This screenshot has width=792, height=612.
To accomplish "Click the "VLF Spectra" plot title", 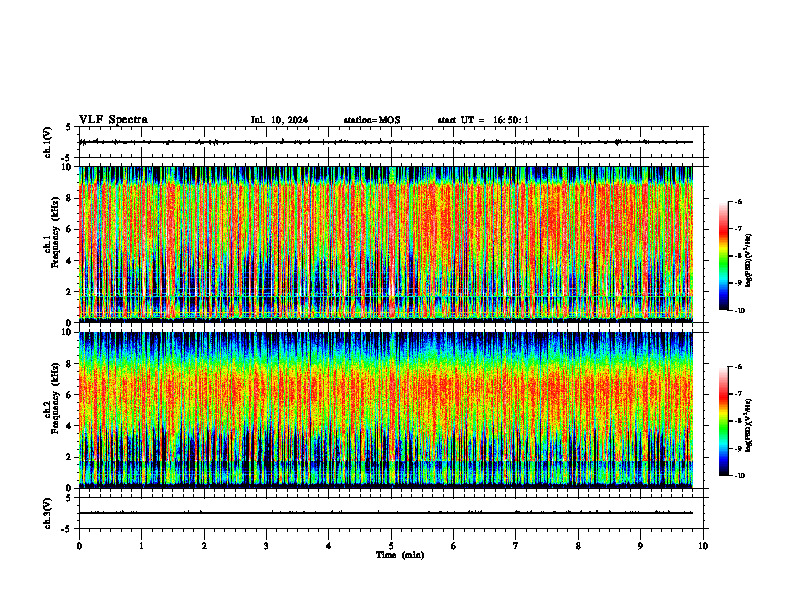I will [x=113, y=120].
